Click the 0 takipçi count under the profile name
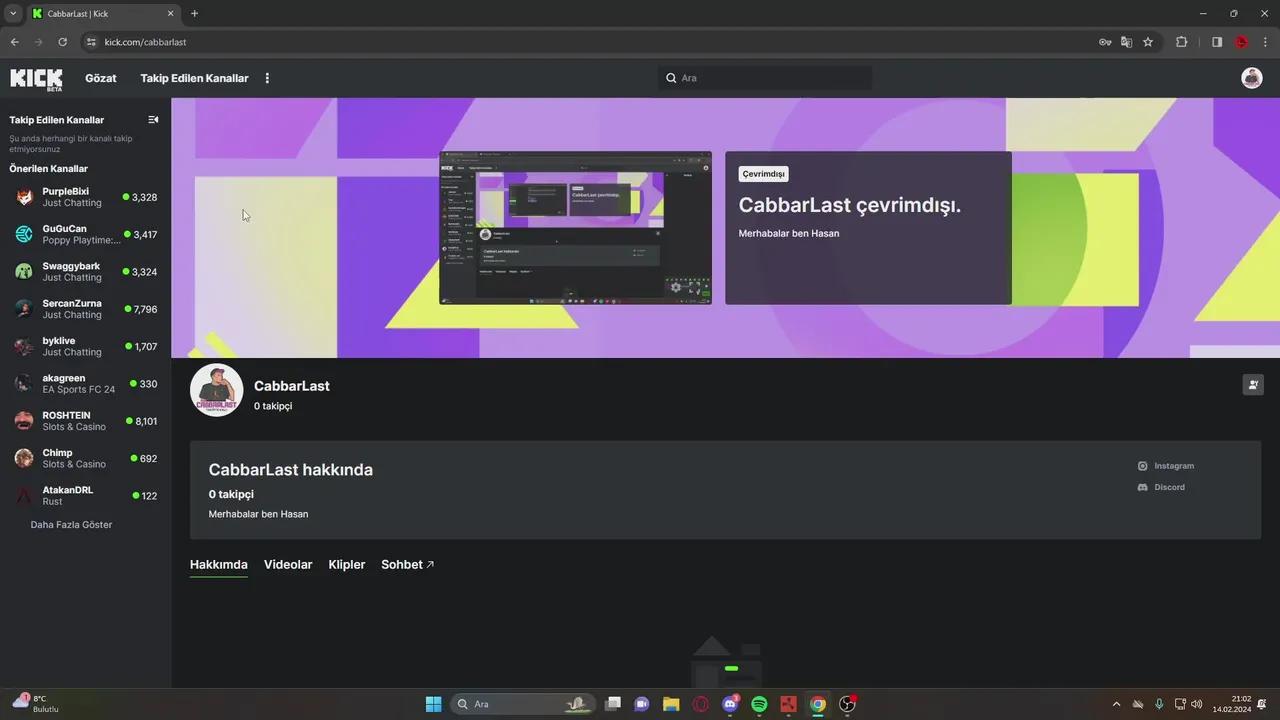 273,406
